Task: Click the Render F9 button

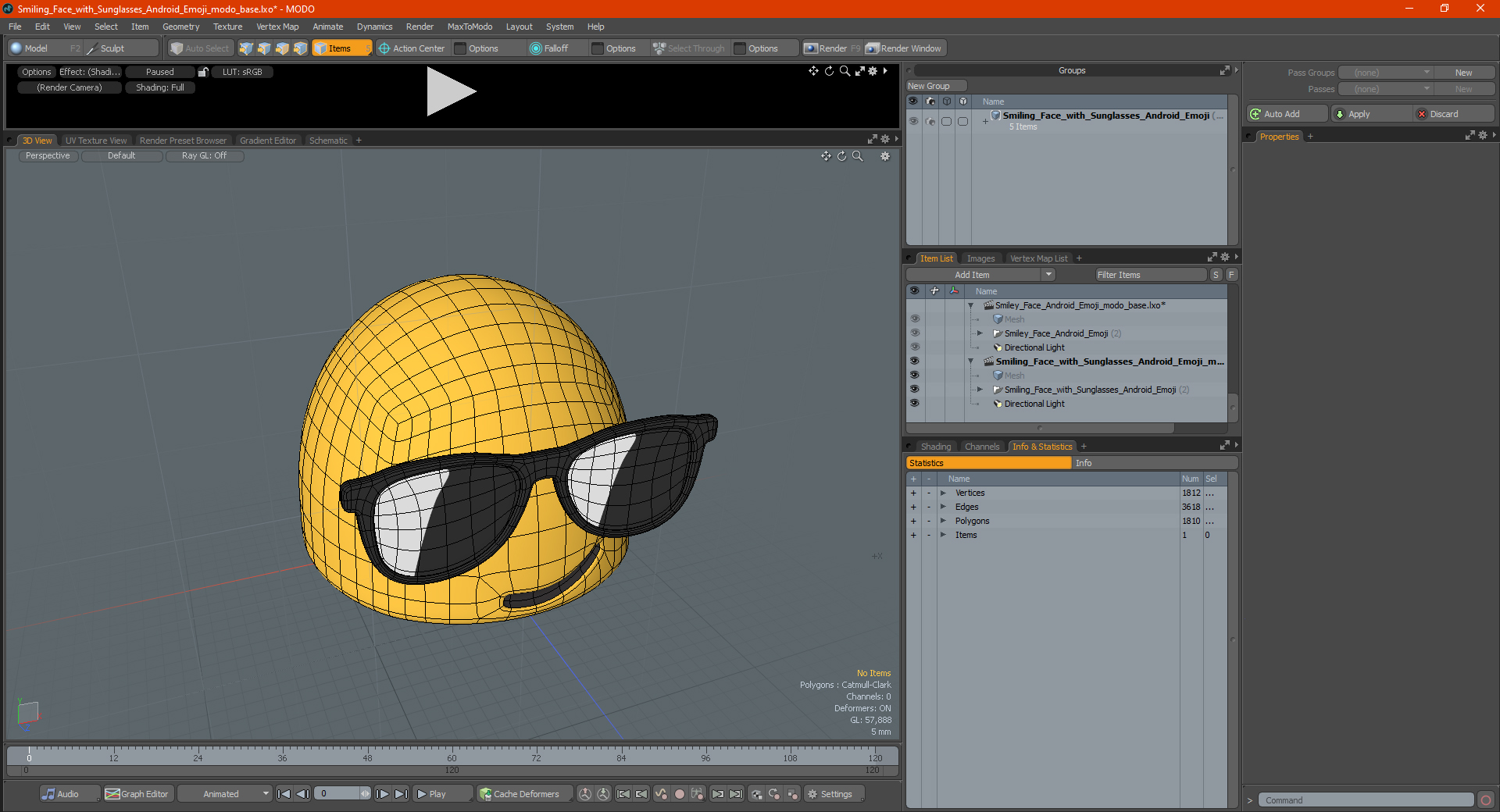Action: [832, 48]
